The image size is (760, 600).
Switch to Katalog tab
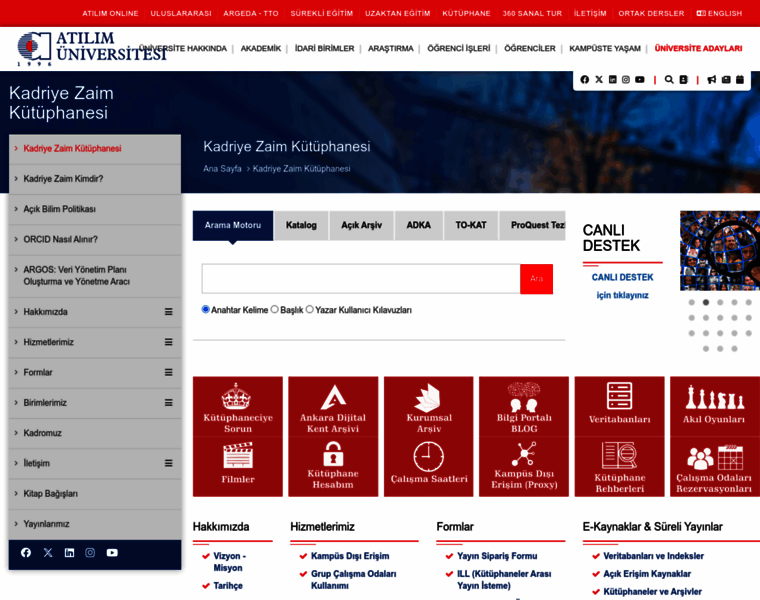coord(301,225)
